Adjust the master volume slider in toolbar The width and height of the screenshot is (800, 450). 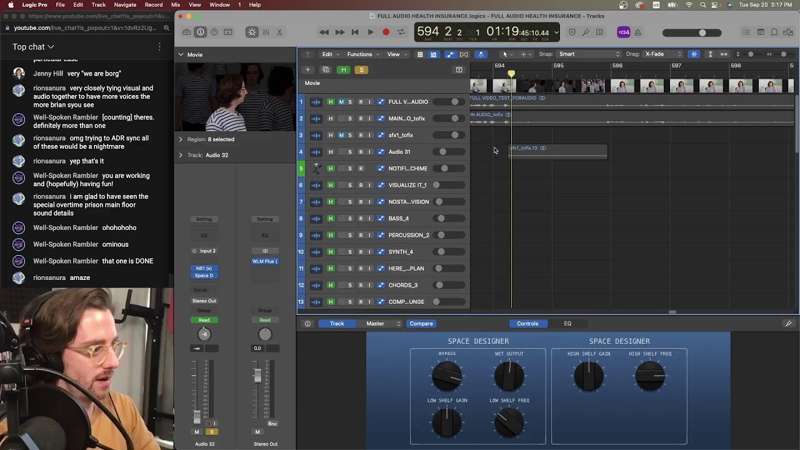(692, 33)
